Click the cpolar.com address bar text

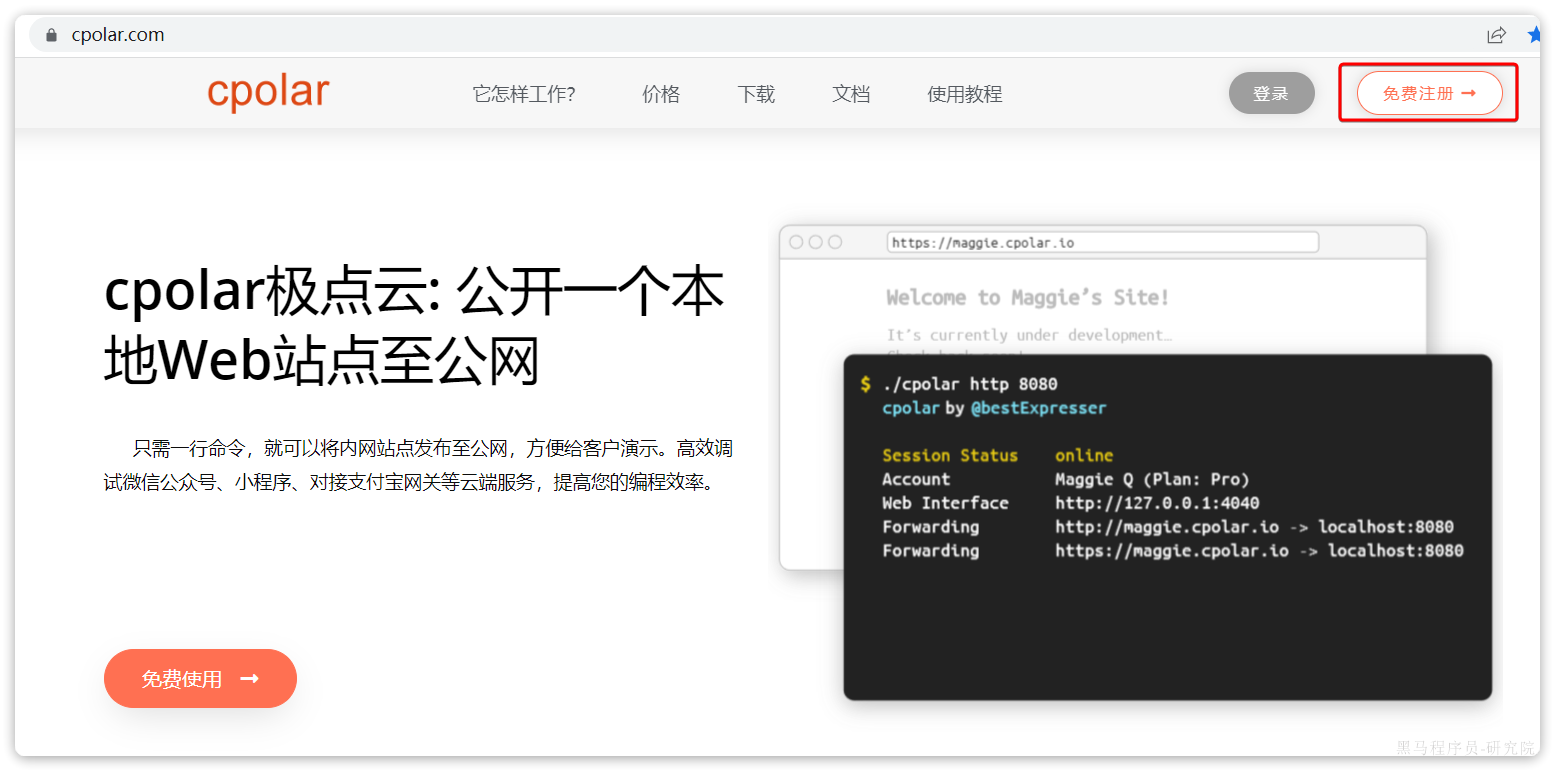pos(118,35)
